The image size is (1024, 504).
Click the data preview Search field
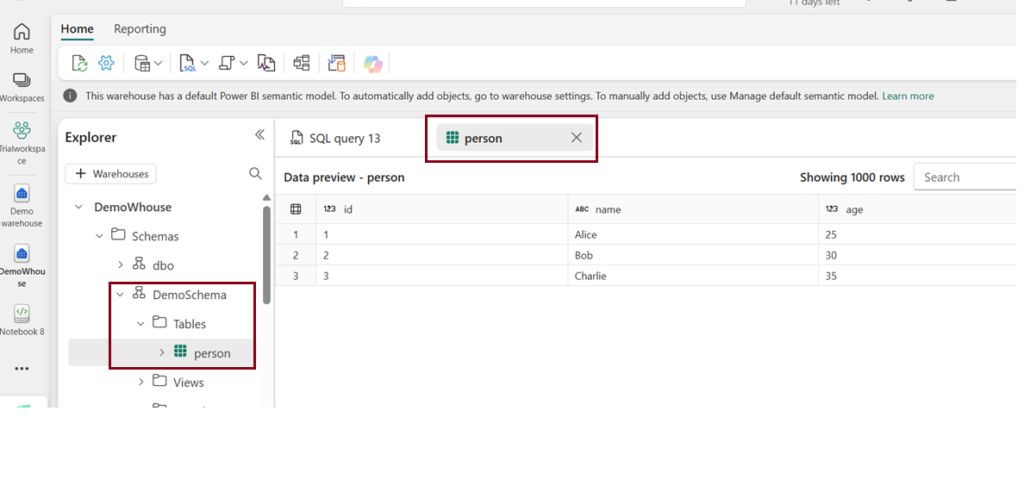click(x=967, y=177)
